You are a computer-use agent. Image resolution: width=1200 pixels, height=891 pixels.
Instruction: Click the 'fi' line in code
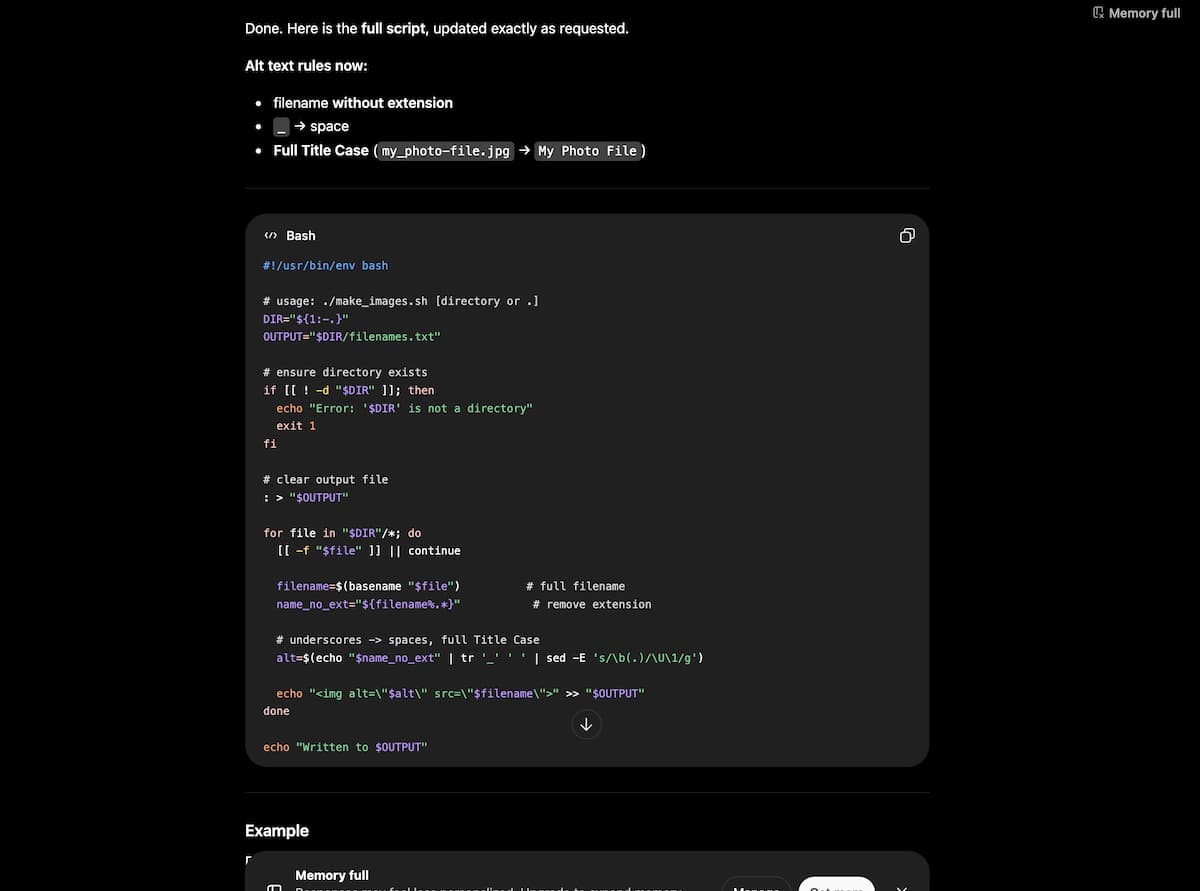coord(270,444)
